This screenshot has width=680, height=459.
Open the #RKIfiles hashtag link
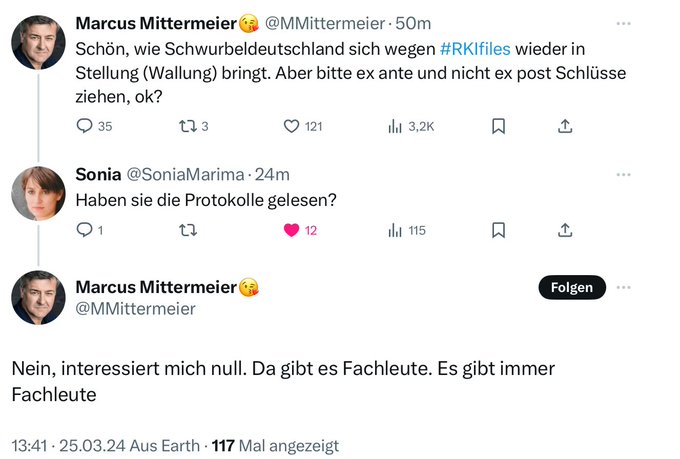[475, 48]
